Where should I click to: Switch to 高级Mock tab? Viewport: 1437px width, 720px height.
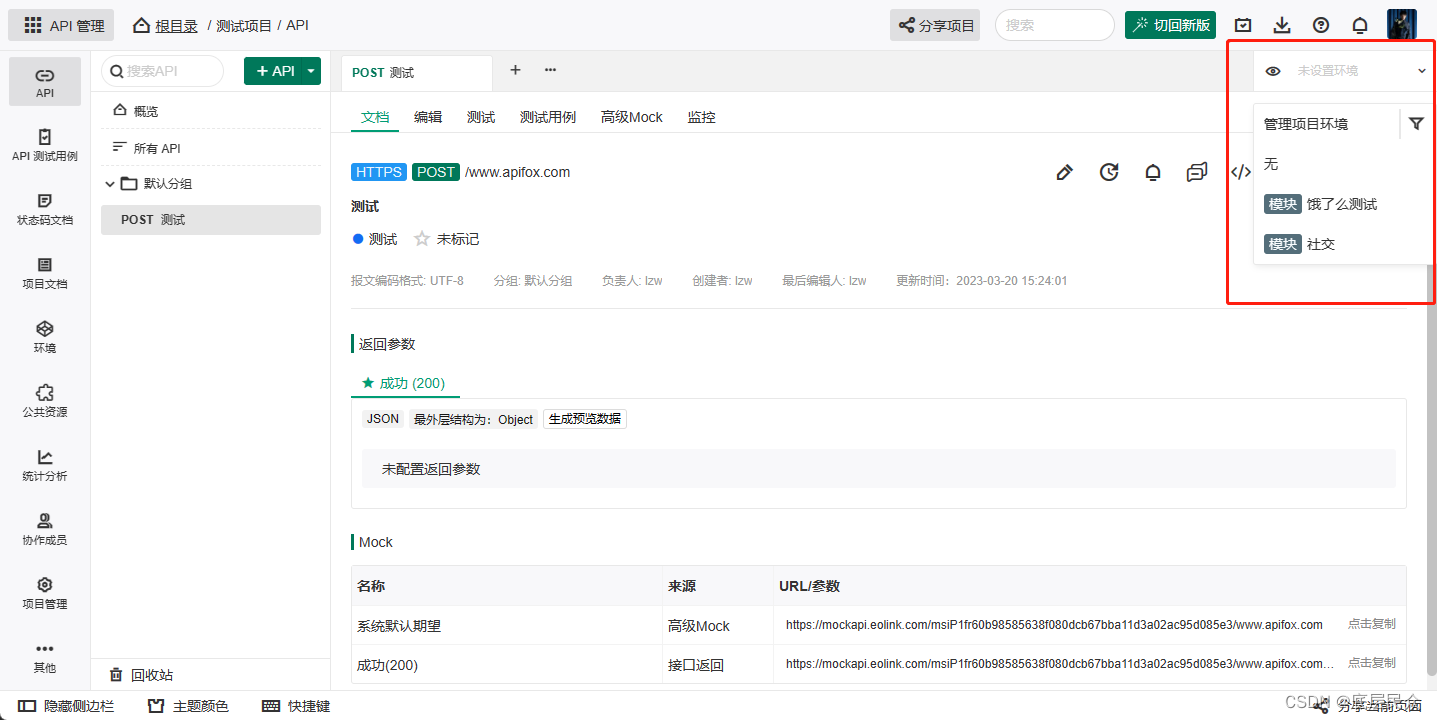click(632, 117)
